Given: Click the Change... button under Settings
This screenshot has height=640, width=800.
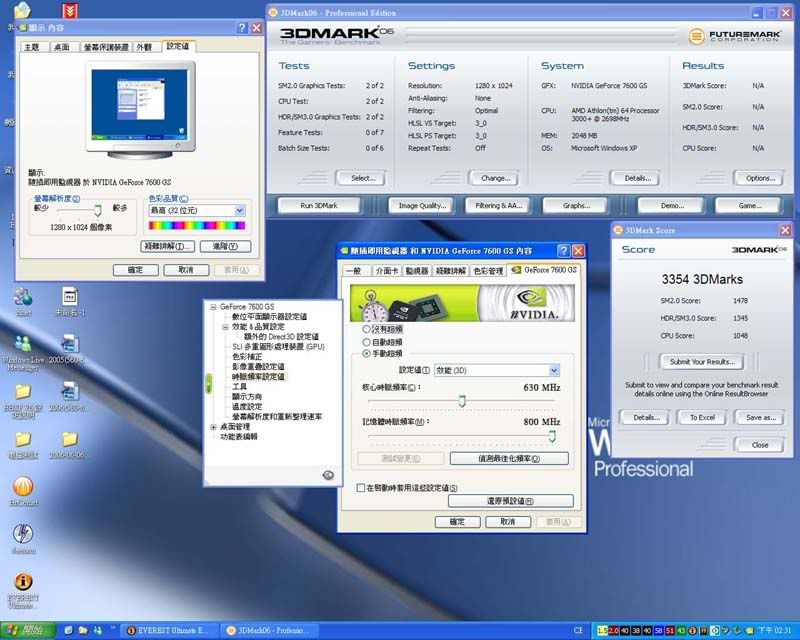Looking at the screenshot, I should coord(494,178).
